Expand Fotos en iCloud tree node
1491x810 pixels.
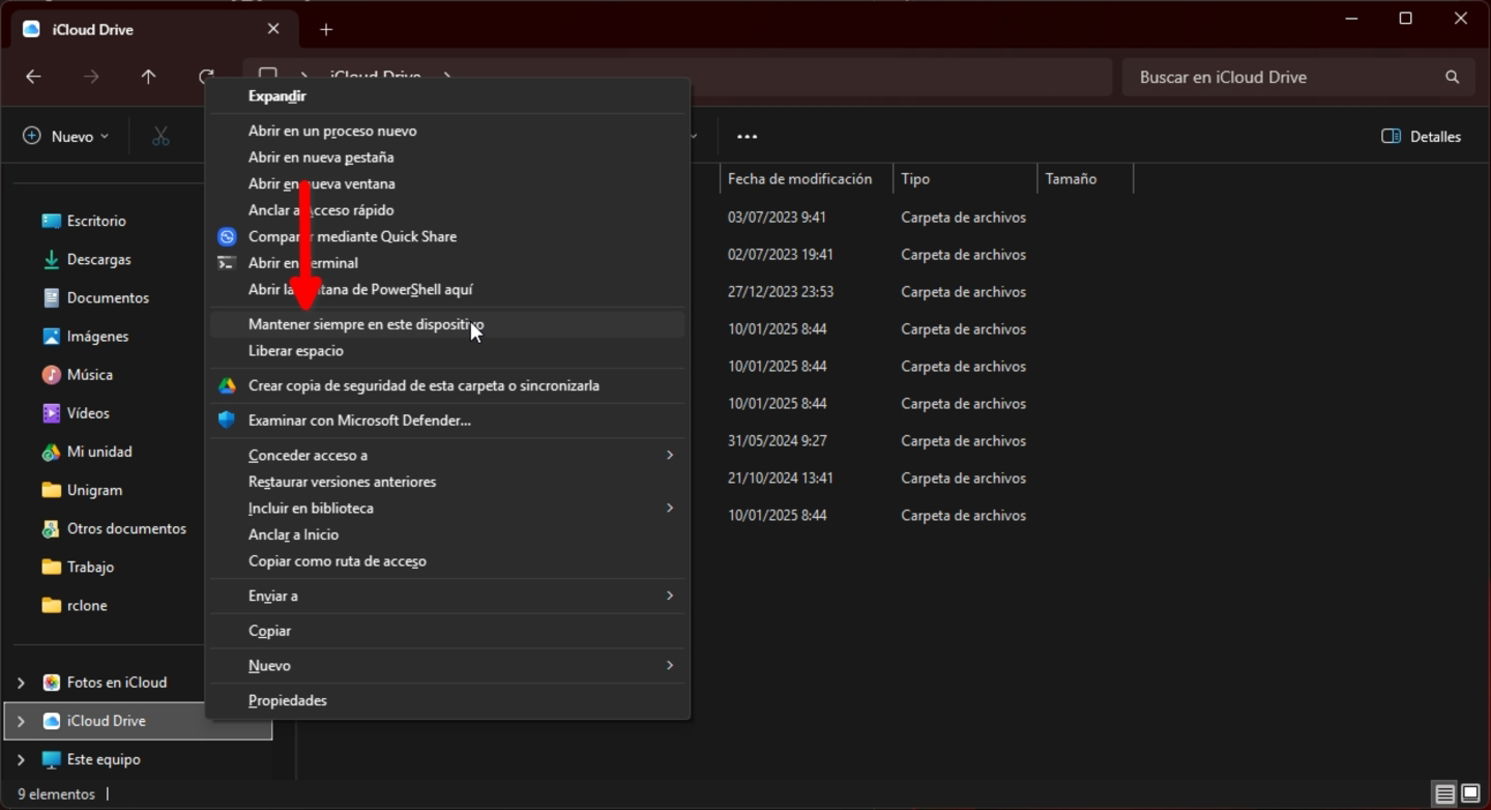click(x=21, y=683)
